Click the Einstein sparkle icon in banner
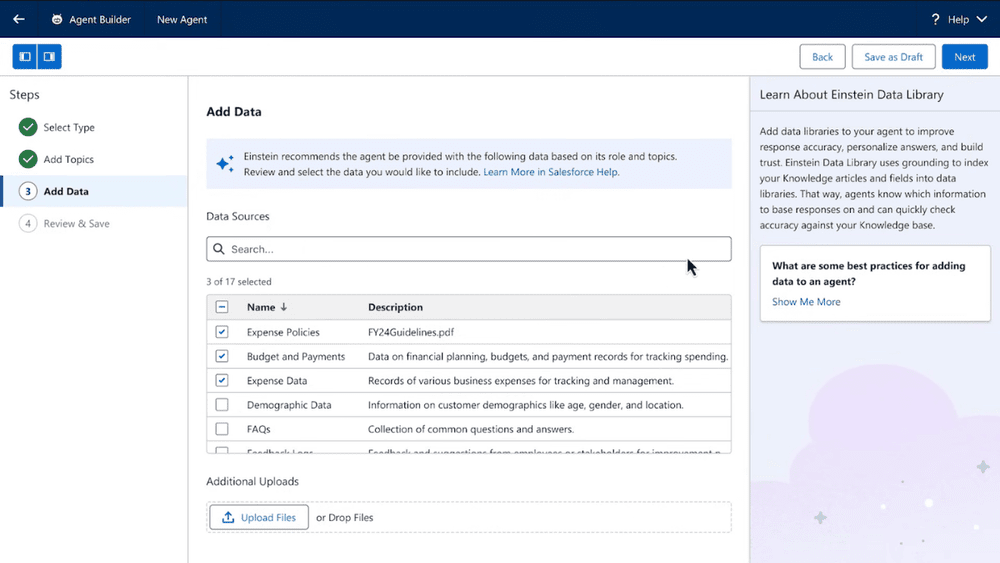This screenshot has width=1000, height=563. point(225,164)
